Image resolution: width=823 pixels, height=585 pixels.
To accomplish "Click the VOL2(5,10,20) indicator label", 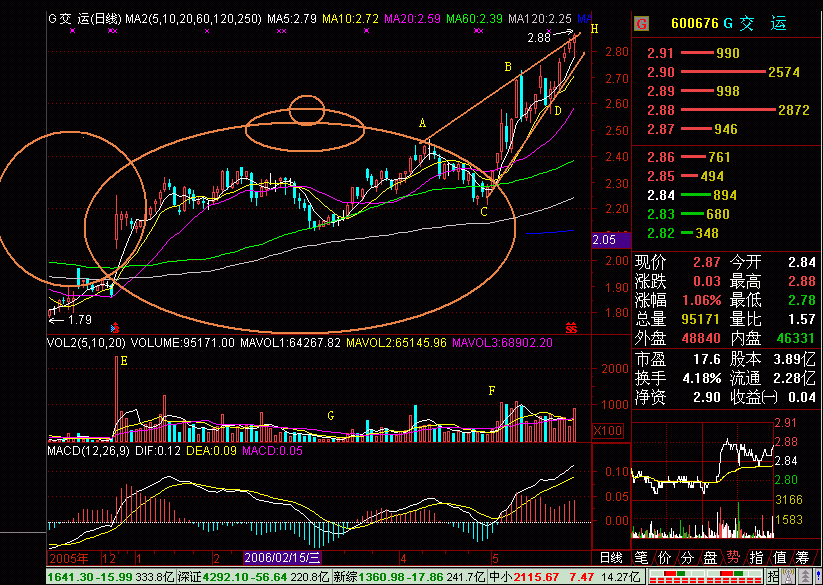I will click(87, 343).
